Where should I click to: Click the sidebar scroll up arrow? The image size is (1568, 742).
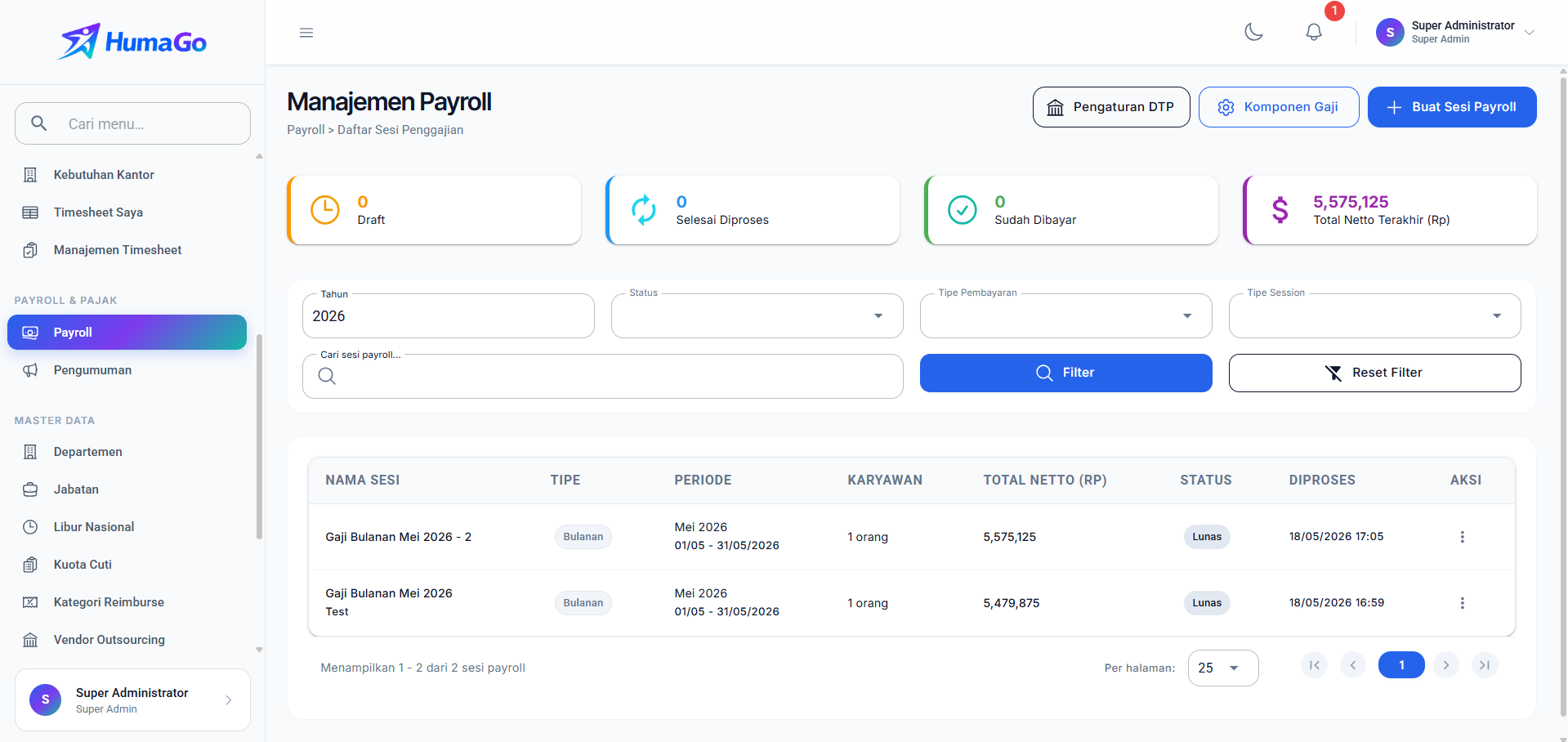259,156
